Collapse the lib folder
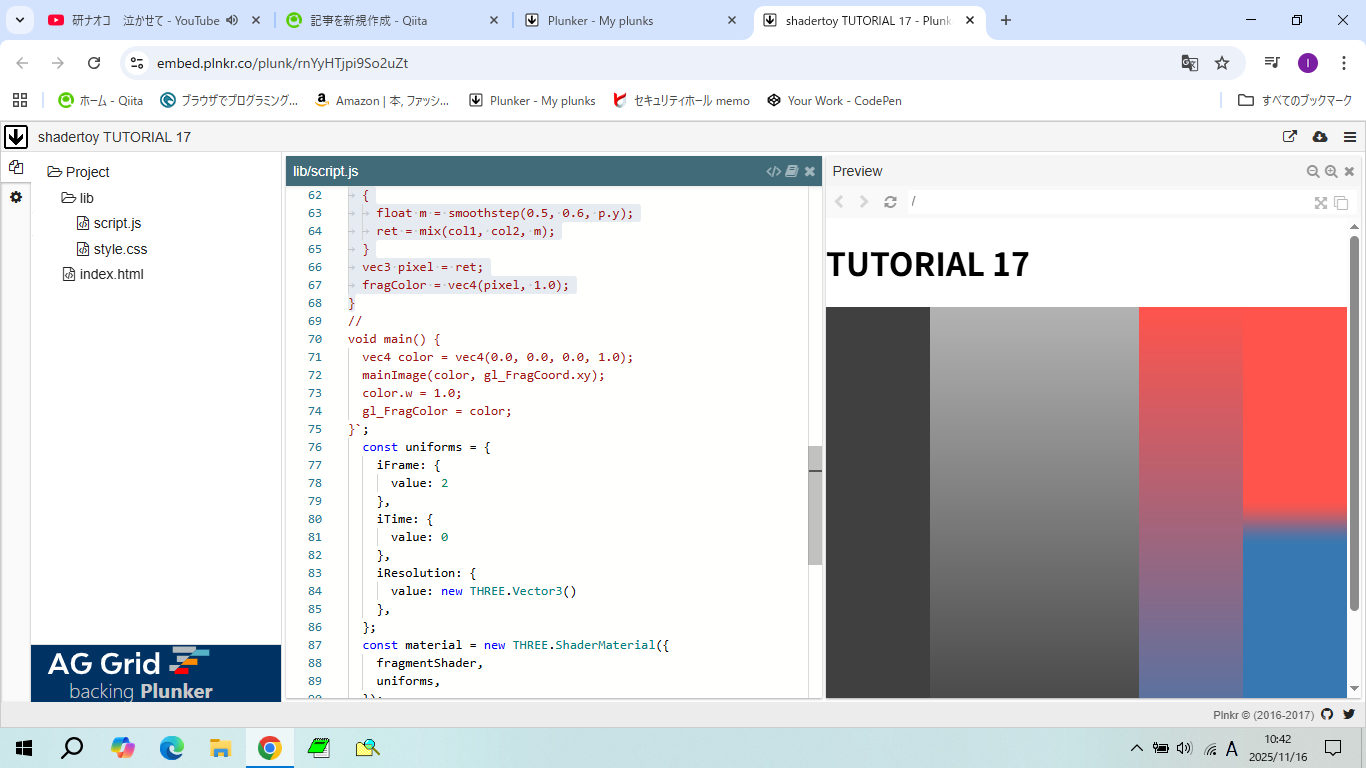 click(x=77, y=198)
